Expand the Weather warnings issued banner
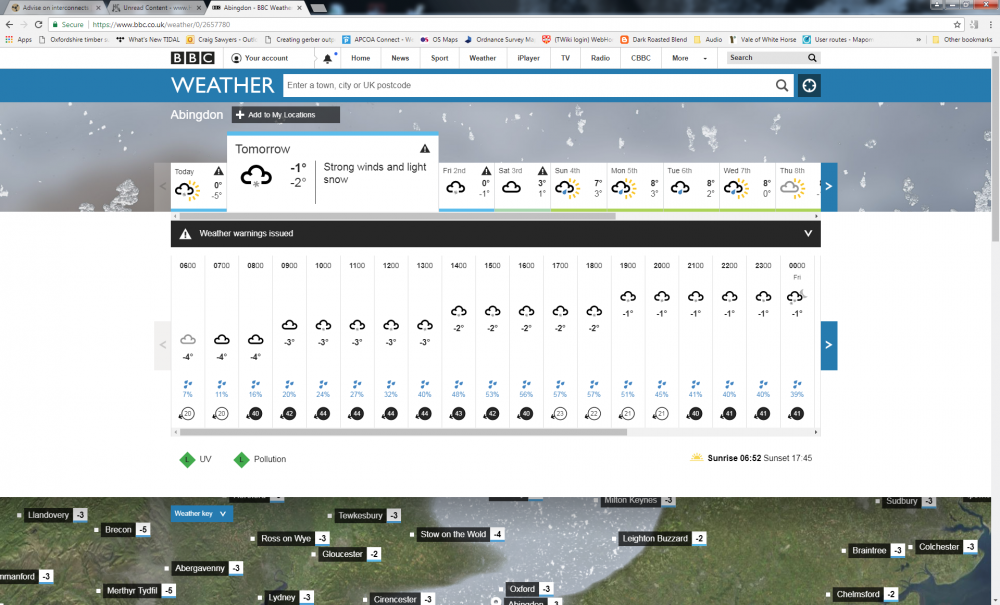 (808, 234)
